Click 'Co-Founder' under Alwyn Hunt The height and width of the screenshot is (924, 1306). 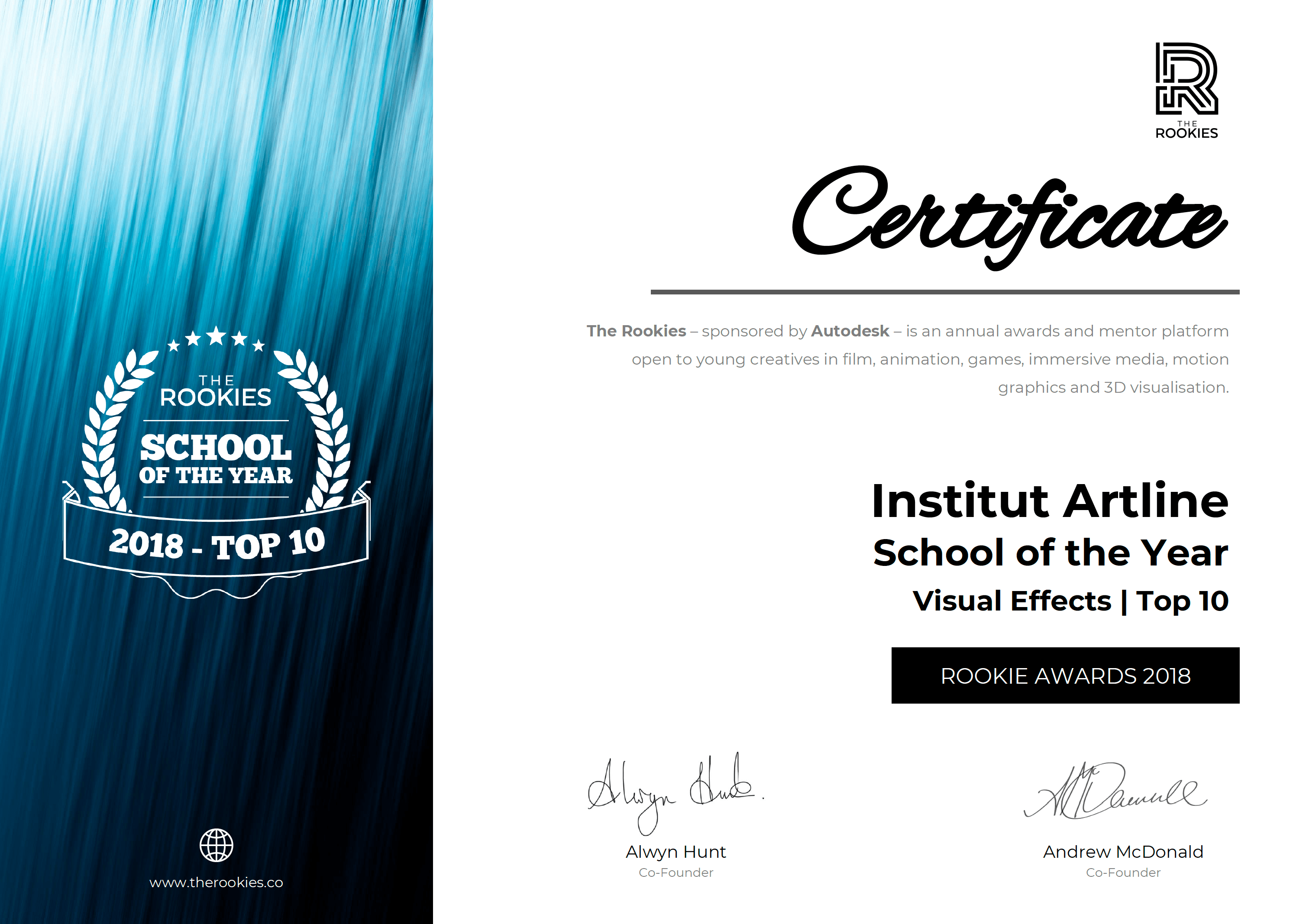tap(676, 873)
